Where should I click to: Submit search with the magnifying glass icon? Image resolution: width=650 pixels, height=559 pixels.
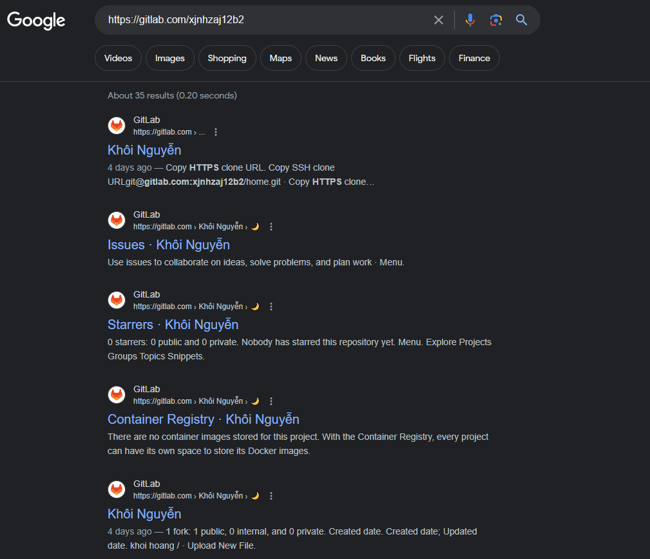pos(521,20)
